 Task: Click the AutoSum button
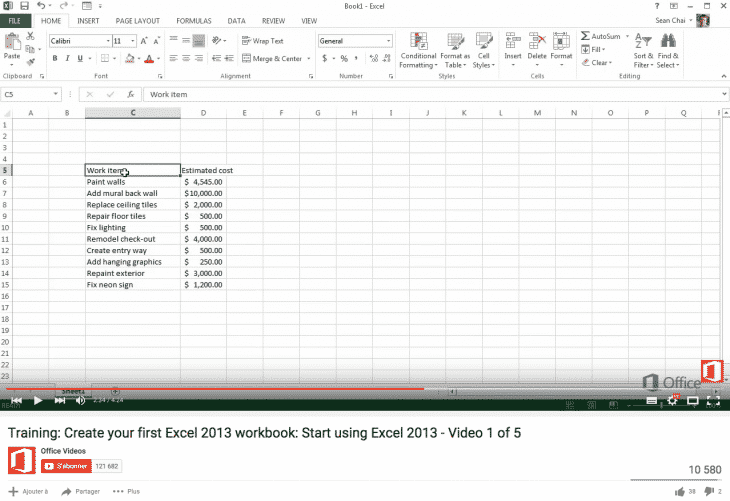(600, 36)
